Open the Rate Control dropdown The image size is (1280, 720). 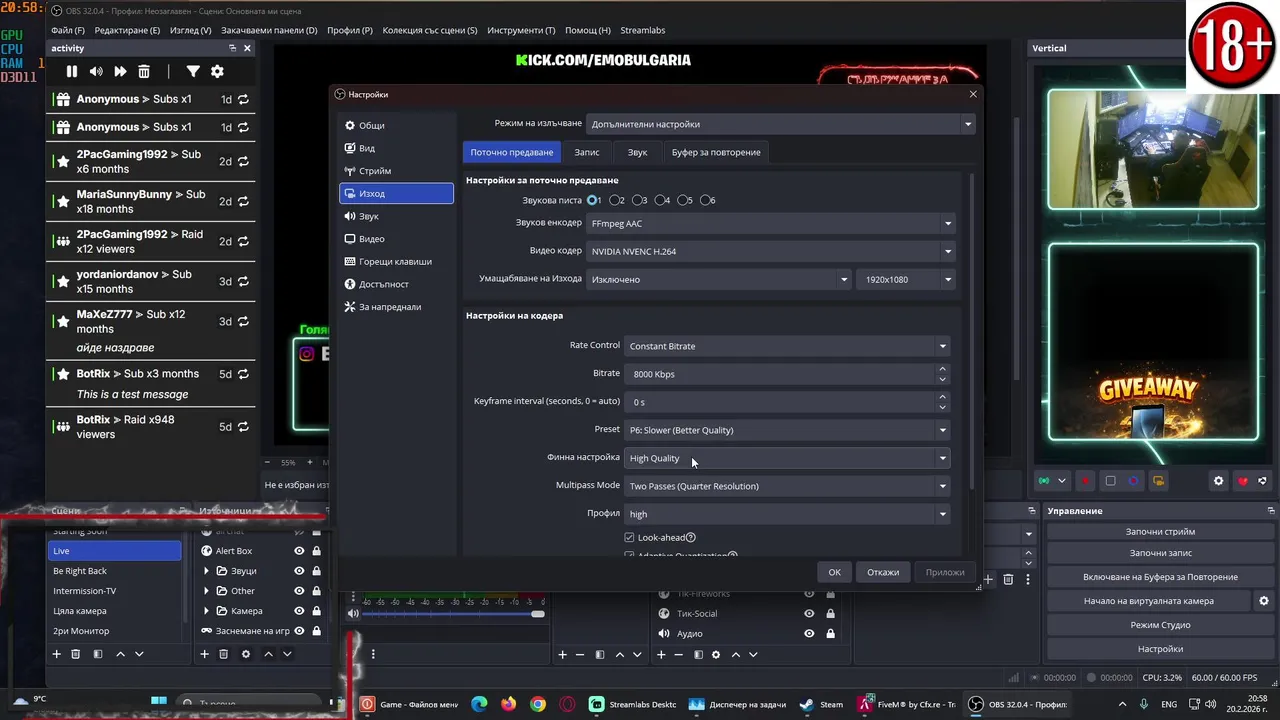point(787,346)
